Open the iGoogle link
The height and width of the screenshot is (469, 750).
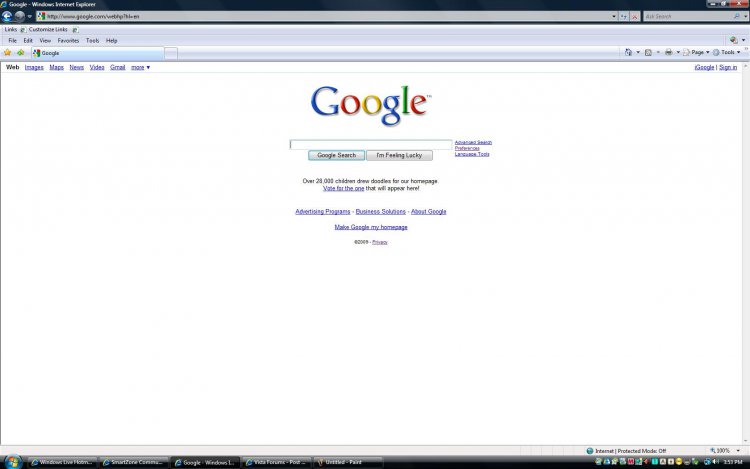(704, 67)
